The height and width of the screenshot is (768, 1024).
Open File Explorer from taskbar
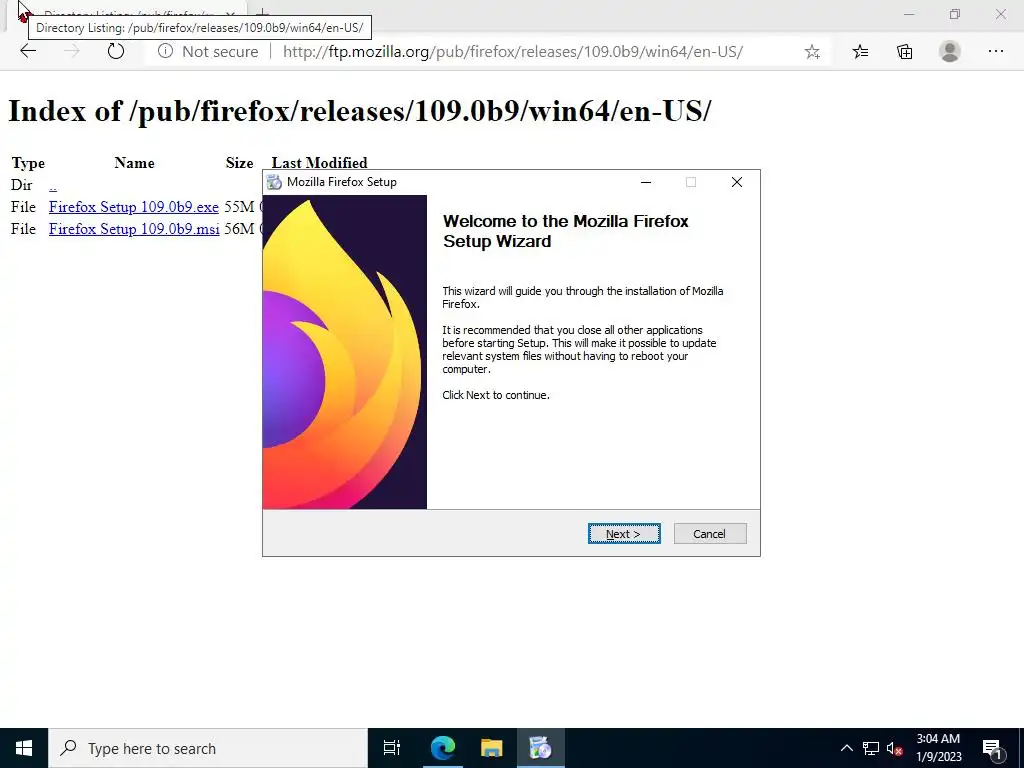491,748
